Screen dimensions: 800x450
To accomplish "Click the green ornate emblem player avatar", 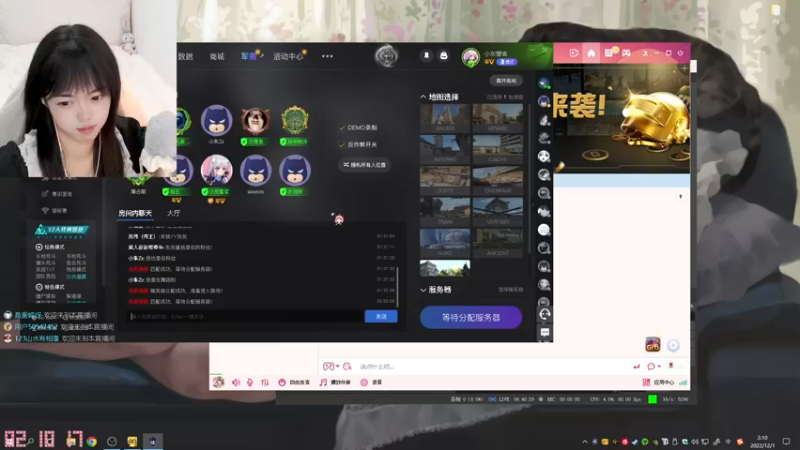I will 294,121.
